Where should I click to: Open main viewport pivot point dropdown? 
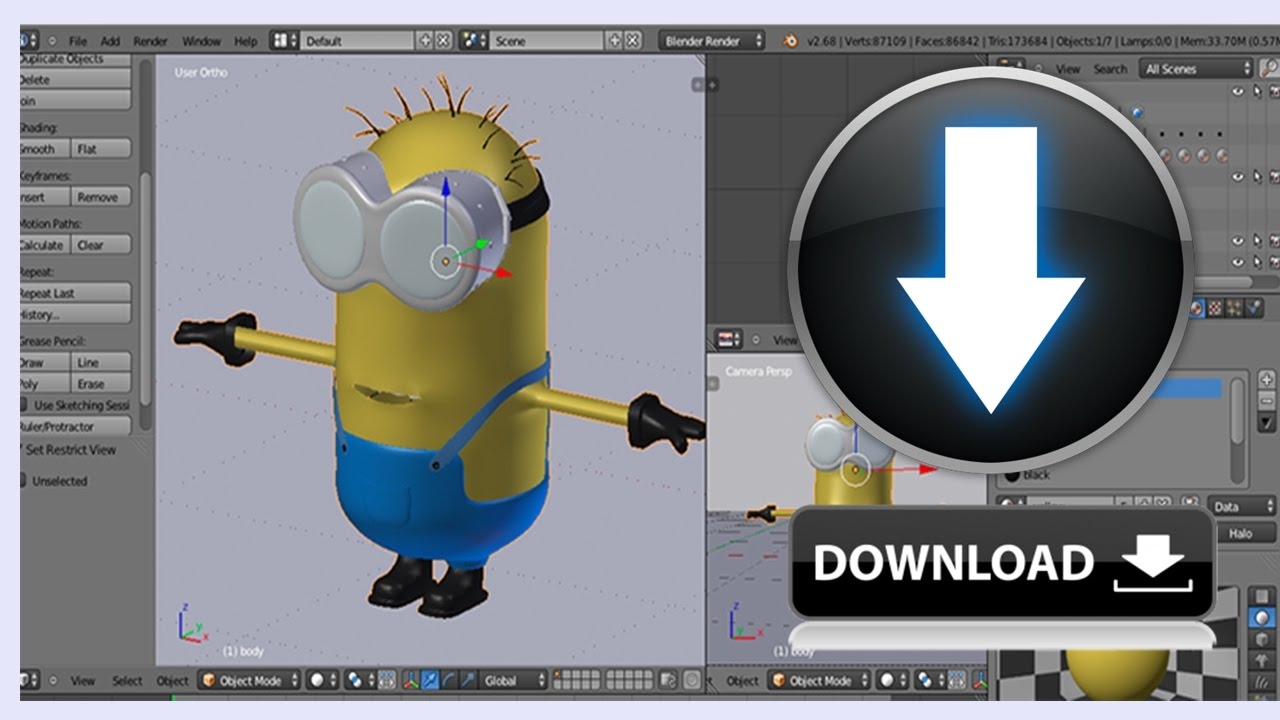pyautogui.click(x=360, y=681)
